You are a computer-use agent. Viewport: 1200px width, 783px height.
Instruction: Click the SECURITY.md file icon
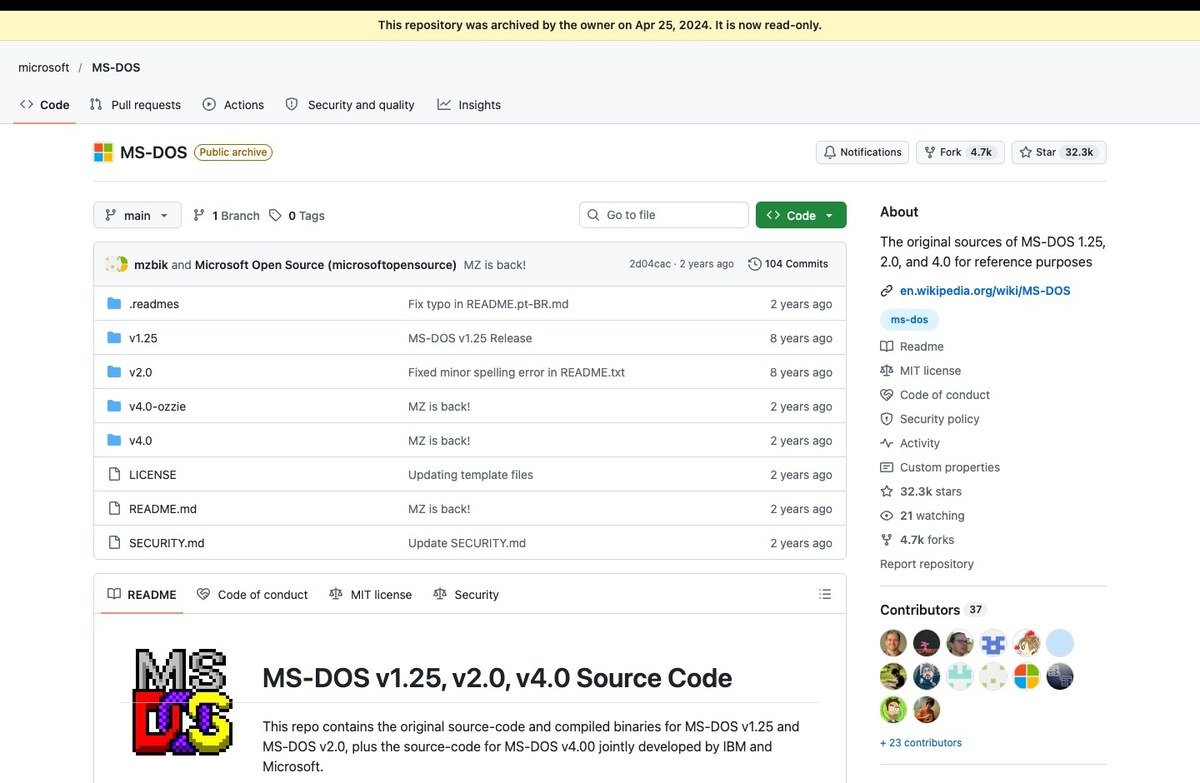tap(114, 543)
